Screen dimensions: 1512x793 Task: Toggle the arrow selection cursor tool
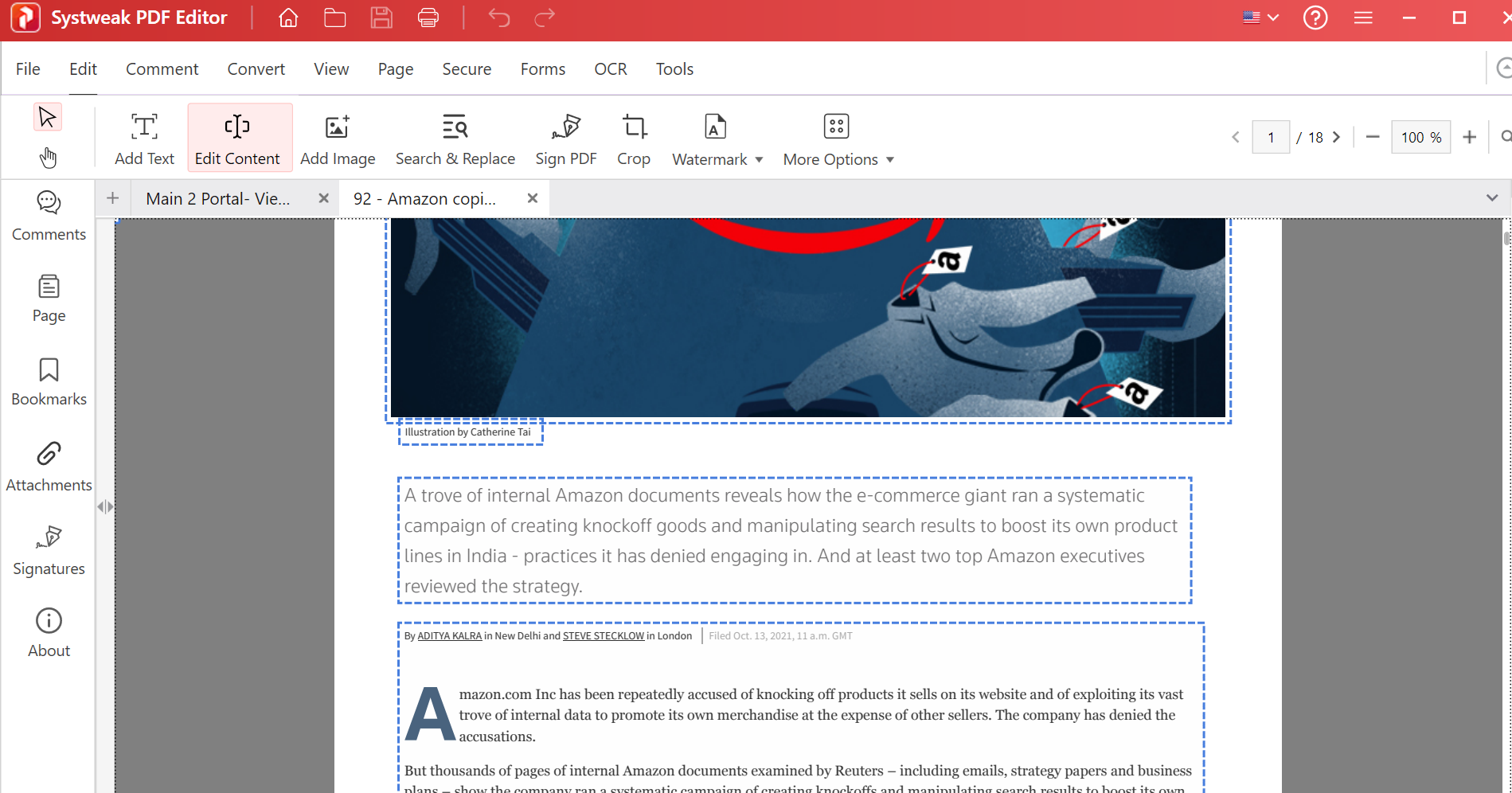pyautogui.click(x=48, y=117)
